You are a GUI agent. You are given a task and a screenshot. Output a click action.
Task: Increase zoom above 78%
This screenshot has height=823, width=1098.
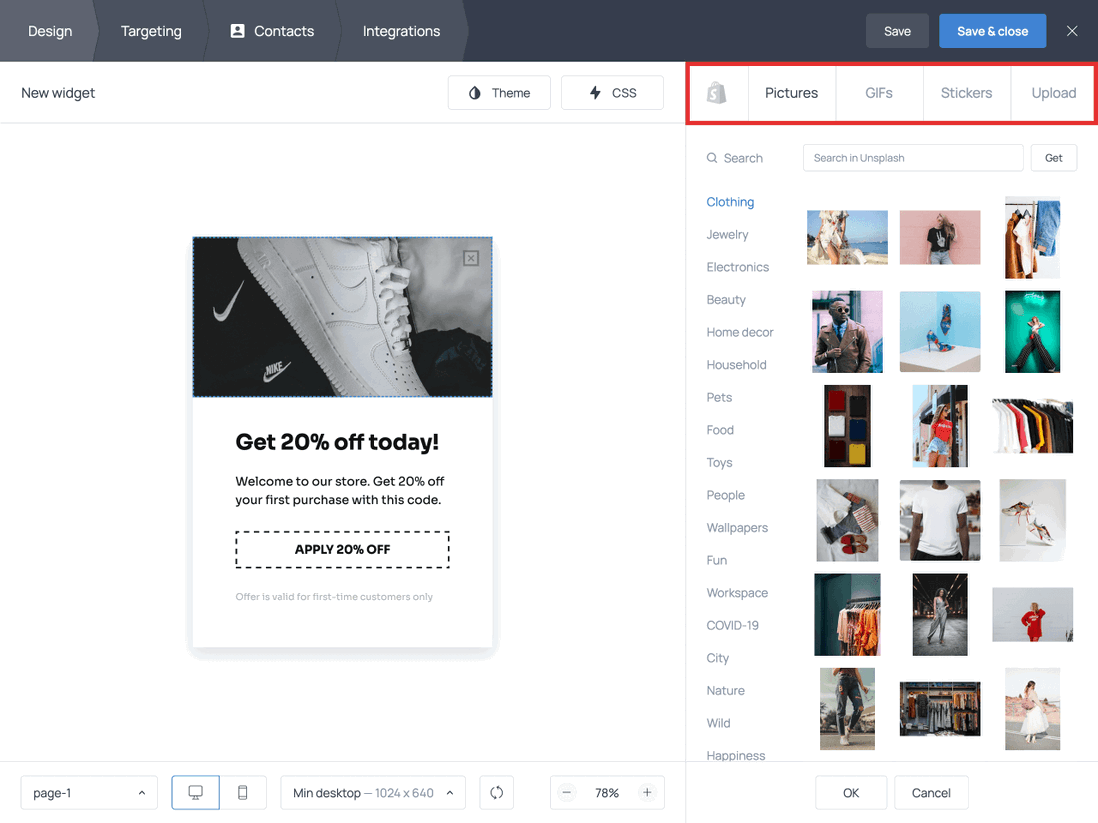[x=648, y=792]
